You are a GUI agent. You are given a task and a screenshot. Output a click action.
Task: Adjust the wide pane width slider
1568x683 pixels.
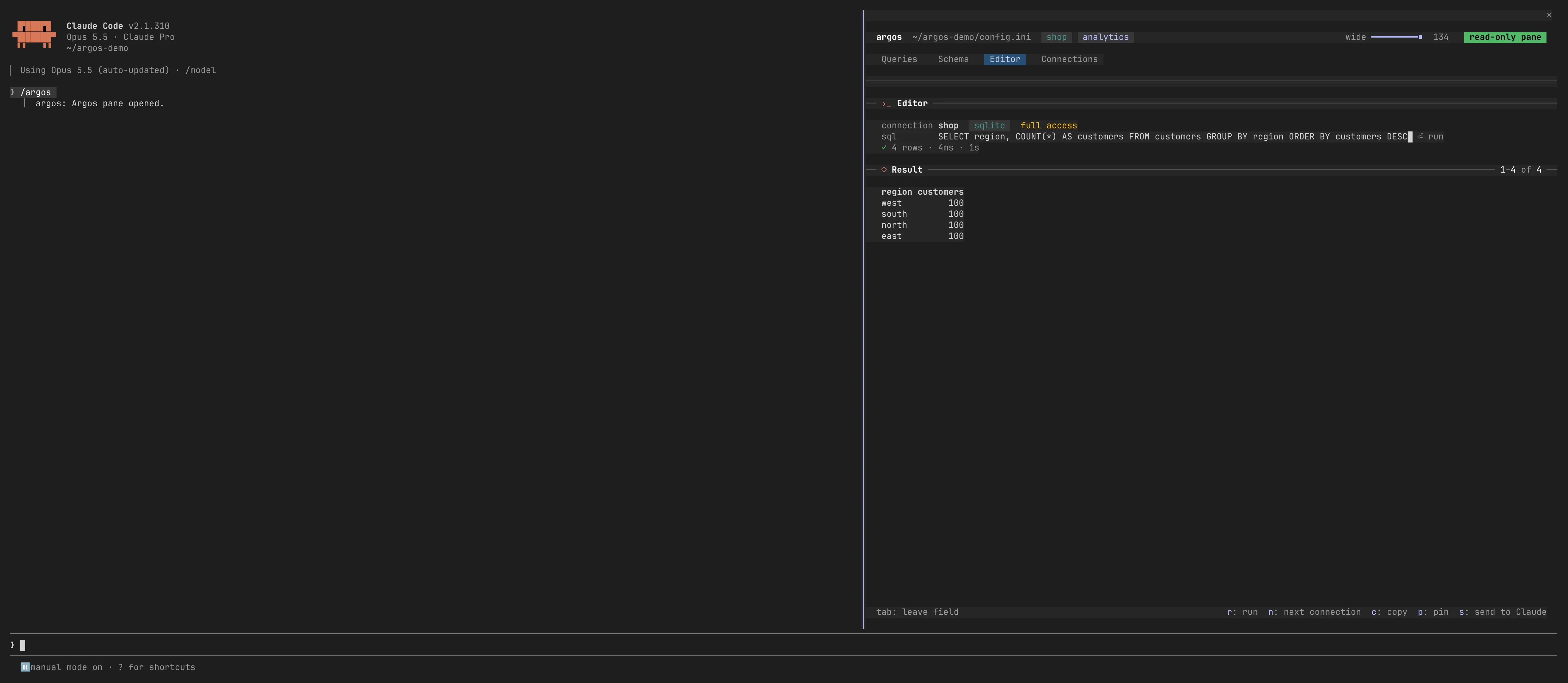[x=1396, y=38]
